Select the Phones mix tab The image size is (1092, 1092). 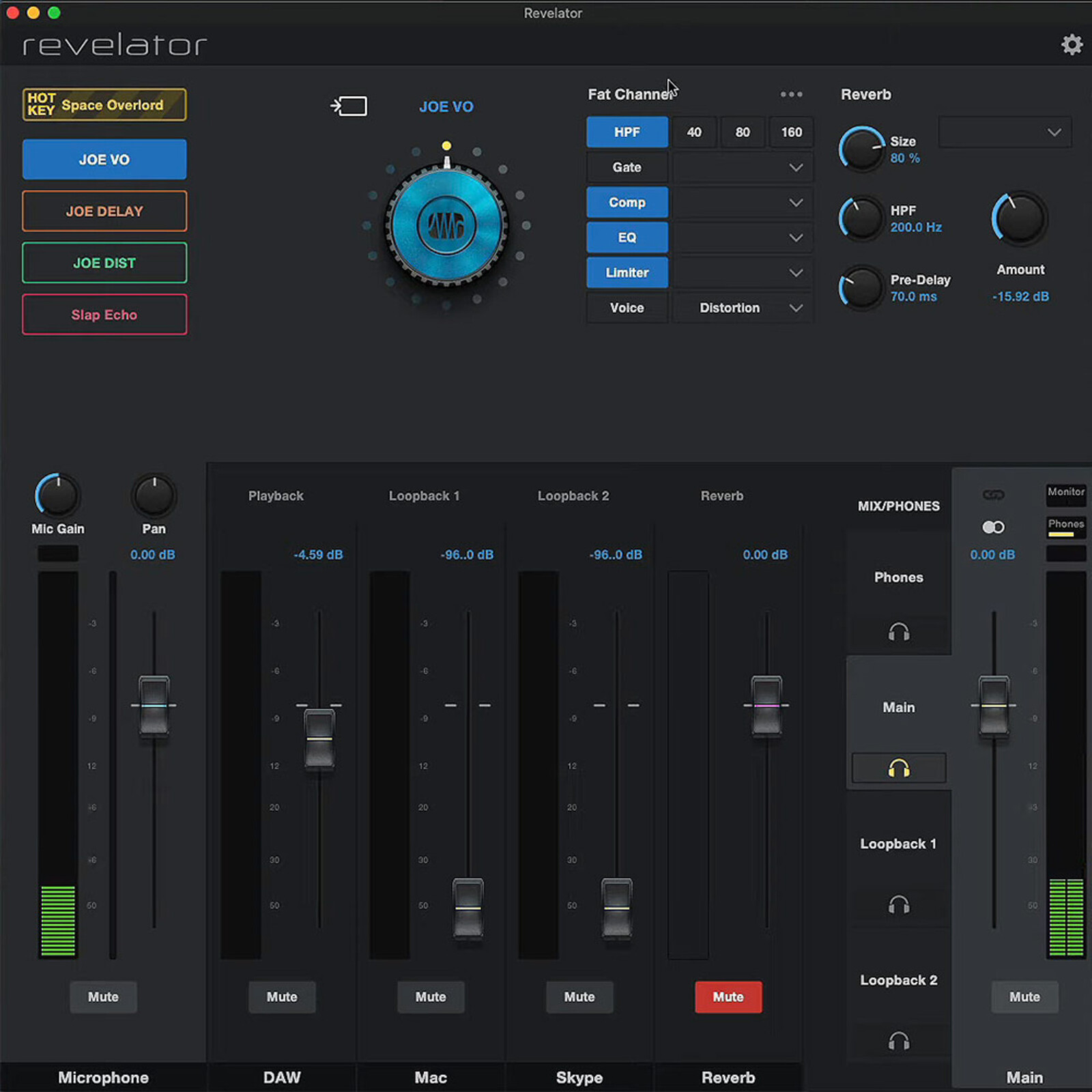(x=898, y=577)
